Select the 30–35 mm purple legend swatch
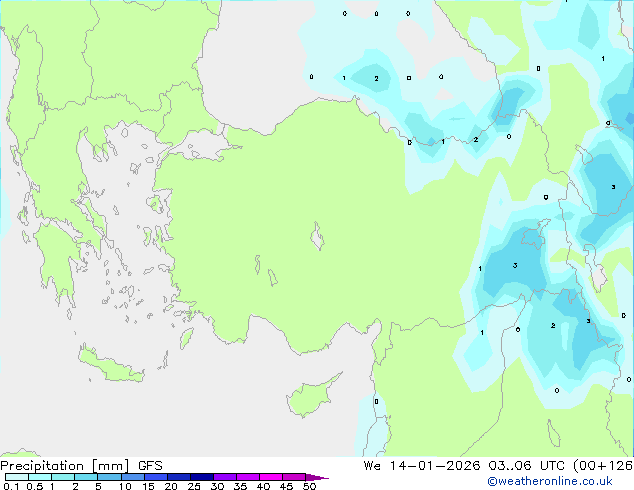The height and width of the screenshot is (490, 634). pyautogui.click(x=225, y=477)
